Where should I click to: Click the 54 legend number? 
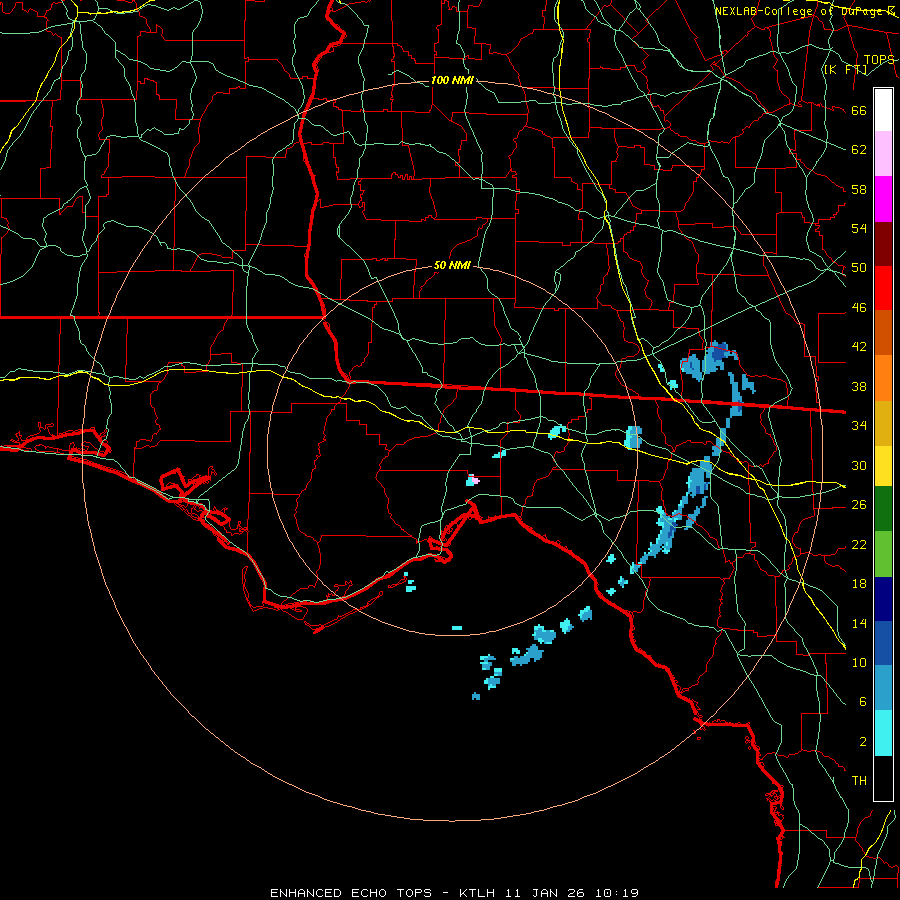point(859,228)
